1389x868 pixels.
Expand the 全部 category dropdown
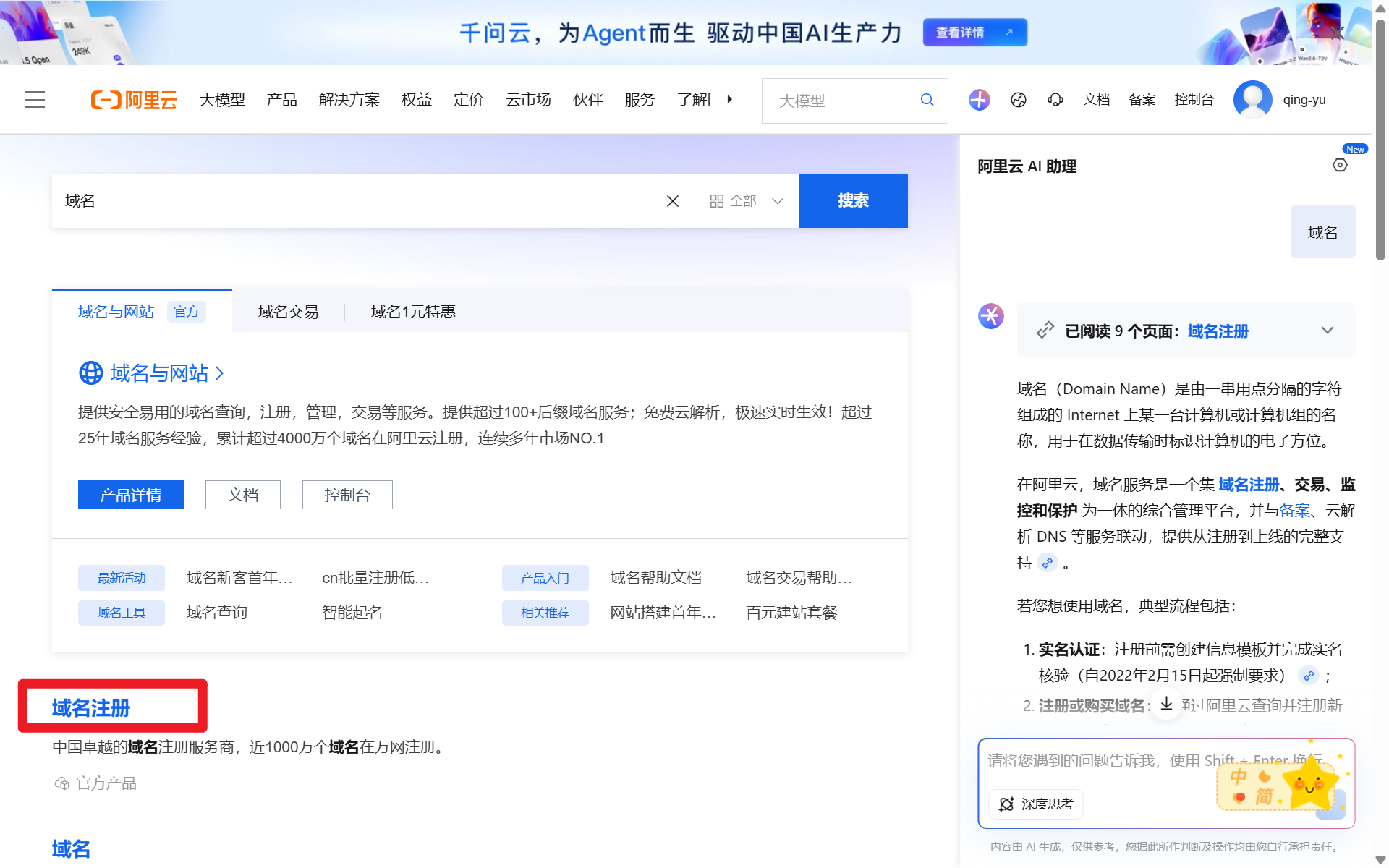pos(747,201)
